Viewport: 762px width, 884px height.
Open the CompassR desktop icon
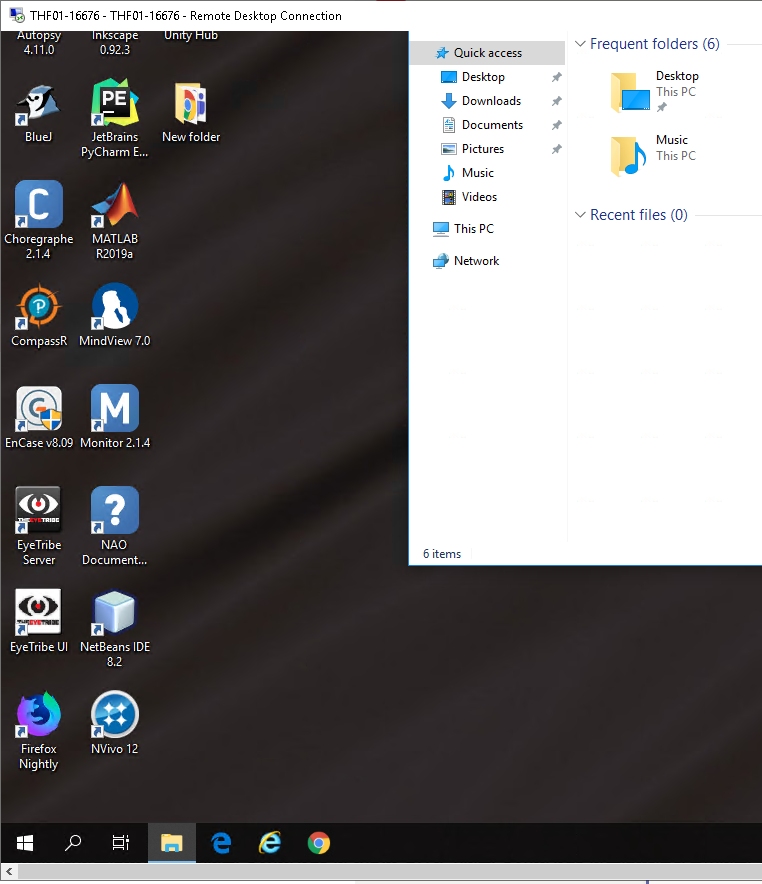coord(38,316)
